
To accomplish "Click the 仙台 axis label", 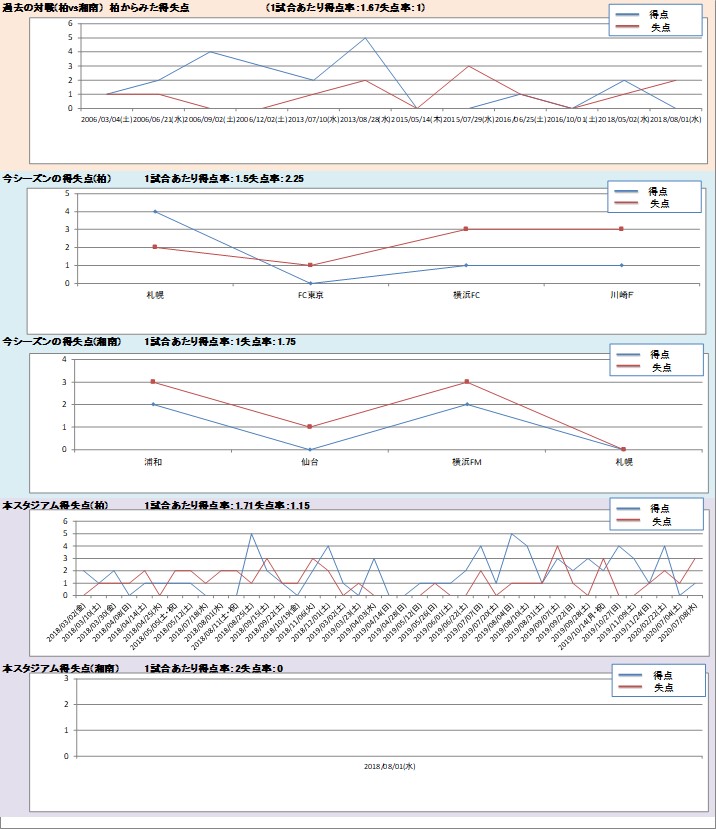I will click(310, 460).
